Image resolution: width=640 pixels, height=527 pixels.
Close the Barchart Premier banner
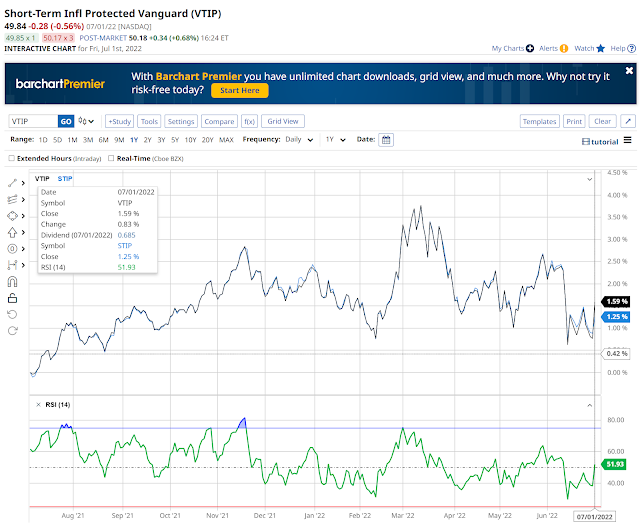(629, 71)
